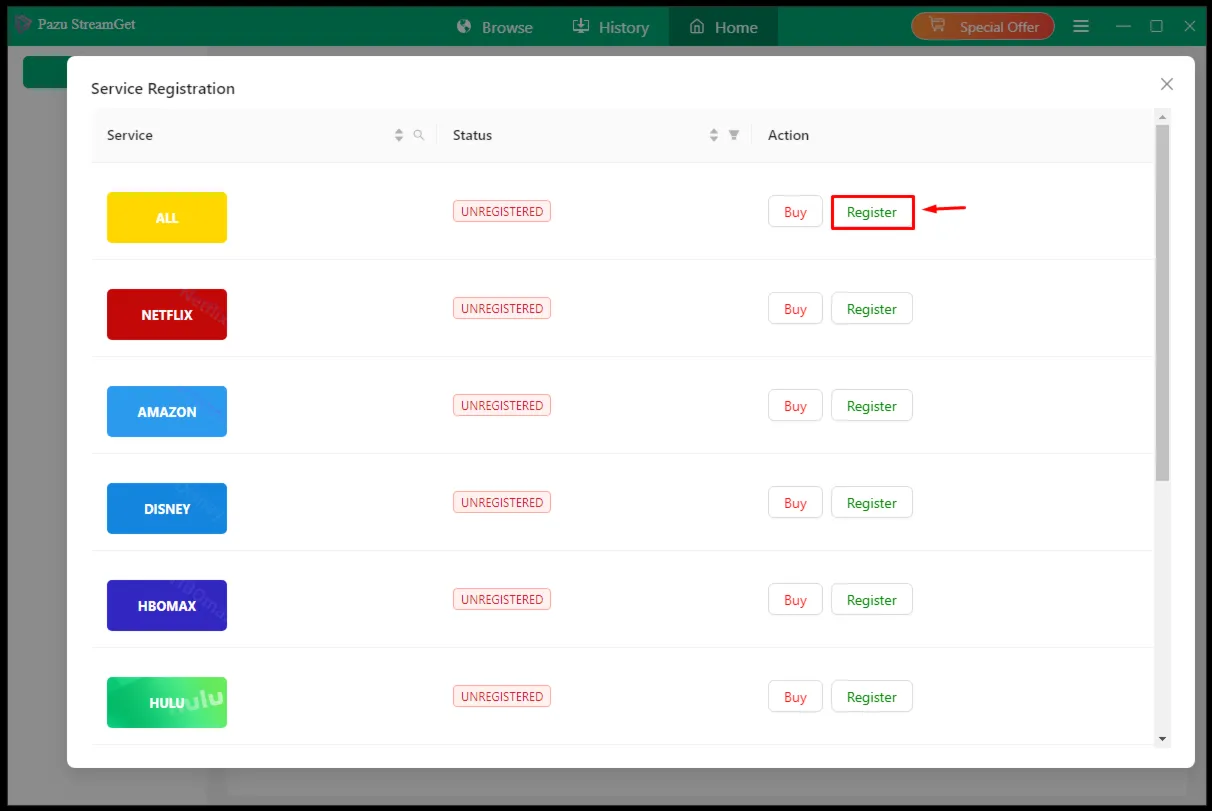Click the DISNEY service badge
The height and width of the screenshot is (811, 1212).
coord(167,508)
